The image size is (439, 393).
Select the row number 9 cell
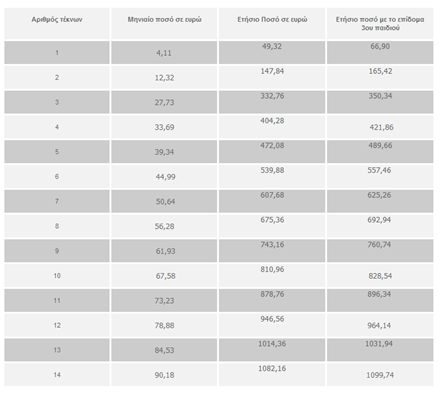pyautogui.click(x=57, y=251)
